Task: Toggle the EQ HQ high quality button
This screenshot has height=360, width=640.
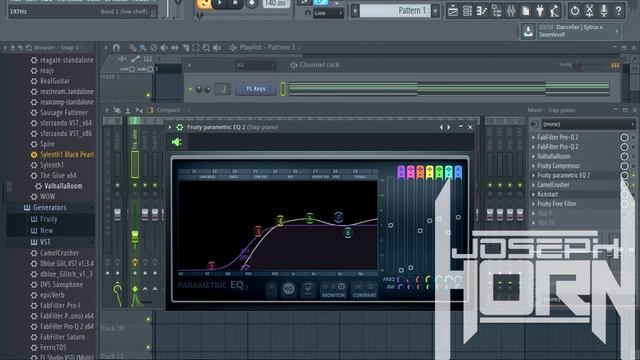Action: pos(289,289)
